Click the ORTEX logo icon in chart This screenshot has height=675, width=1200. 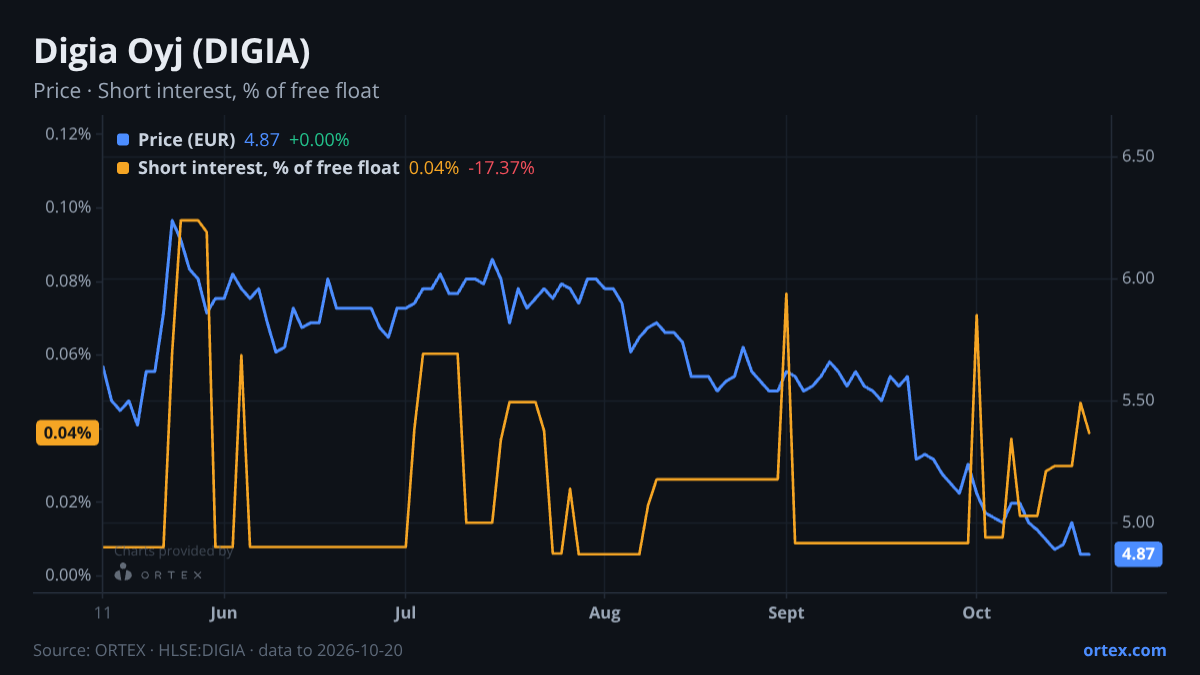click(123, 573)
